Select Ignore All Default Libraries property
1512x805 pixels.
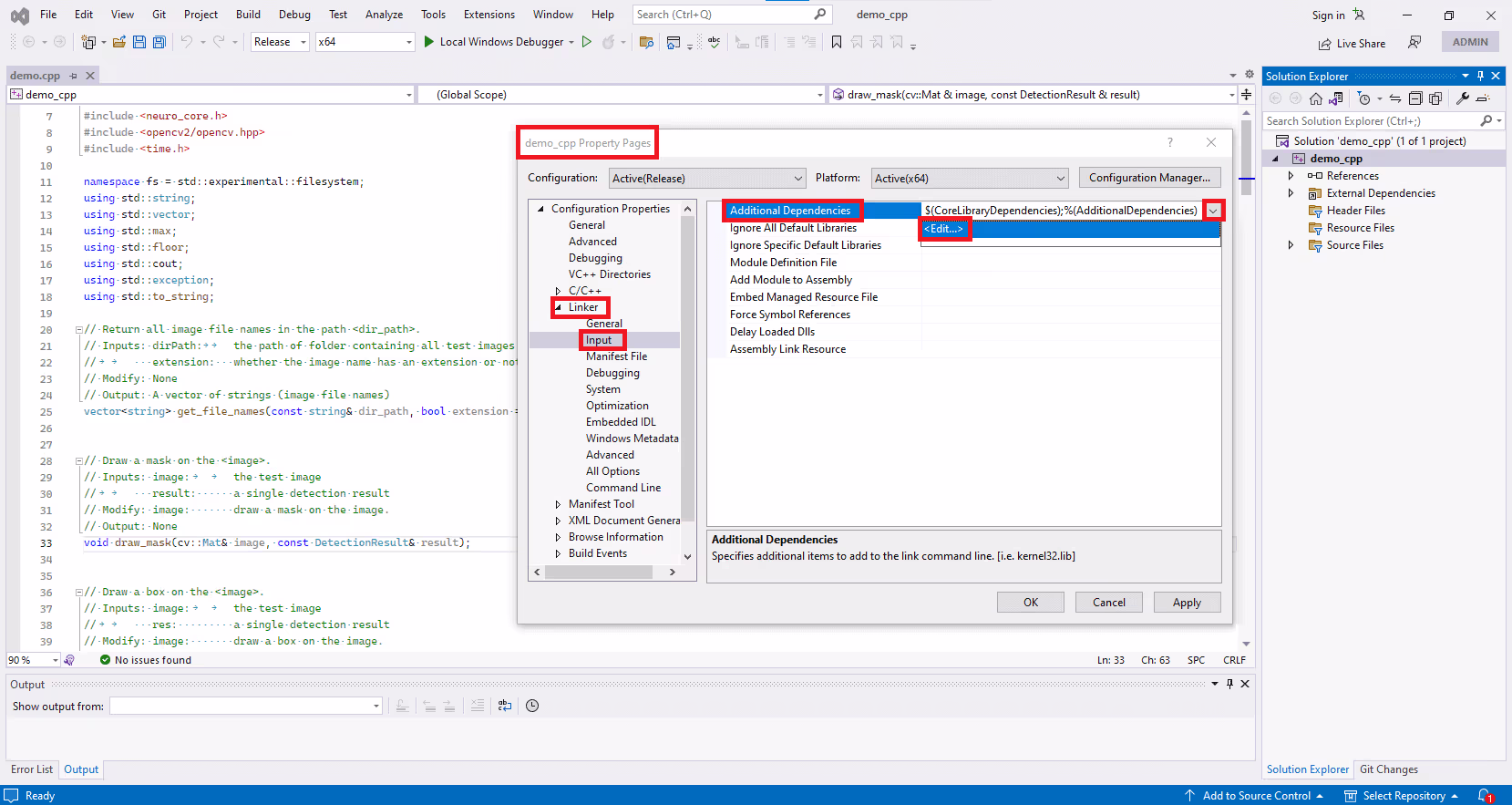click(x=793, y=228)
